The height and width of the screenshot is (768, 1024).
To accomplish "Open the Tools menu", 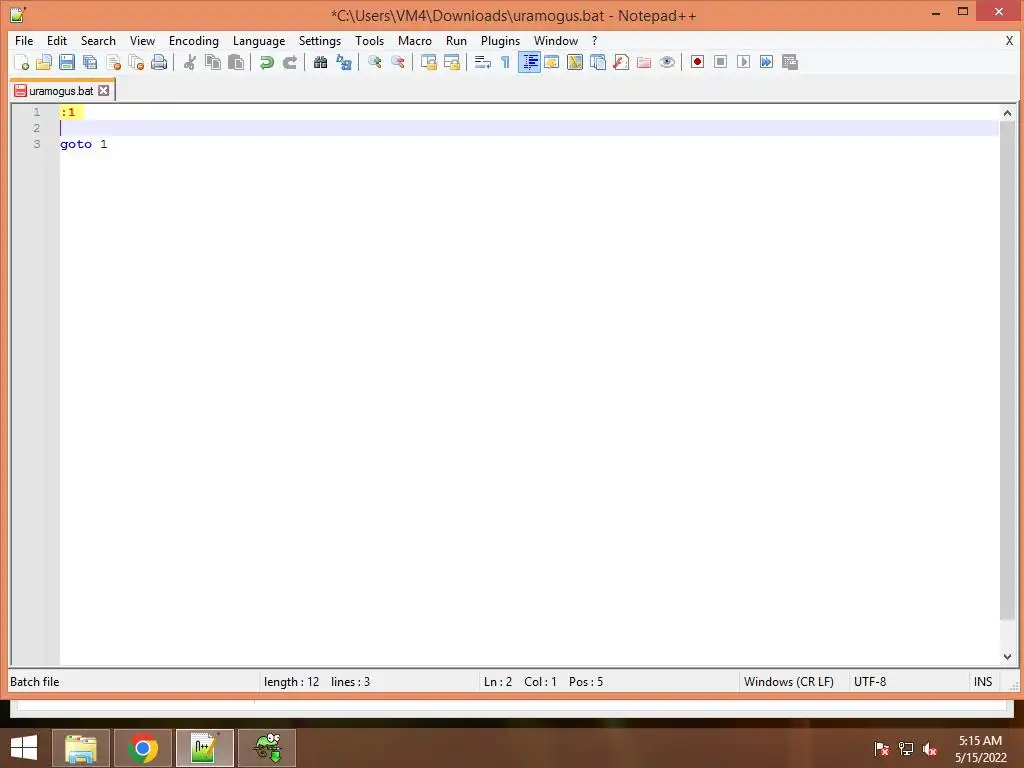I will 369,40.
